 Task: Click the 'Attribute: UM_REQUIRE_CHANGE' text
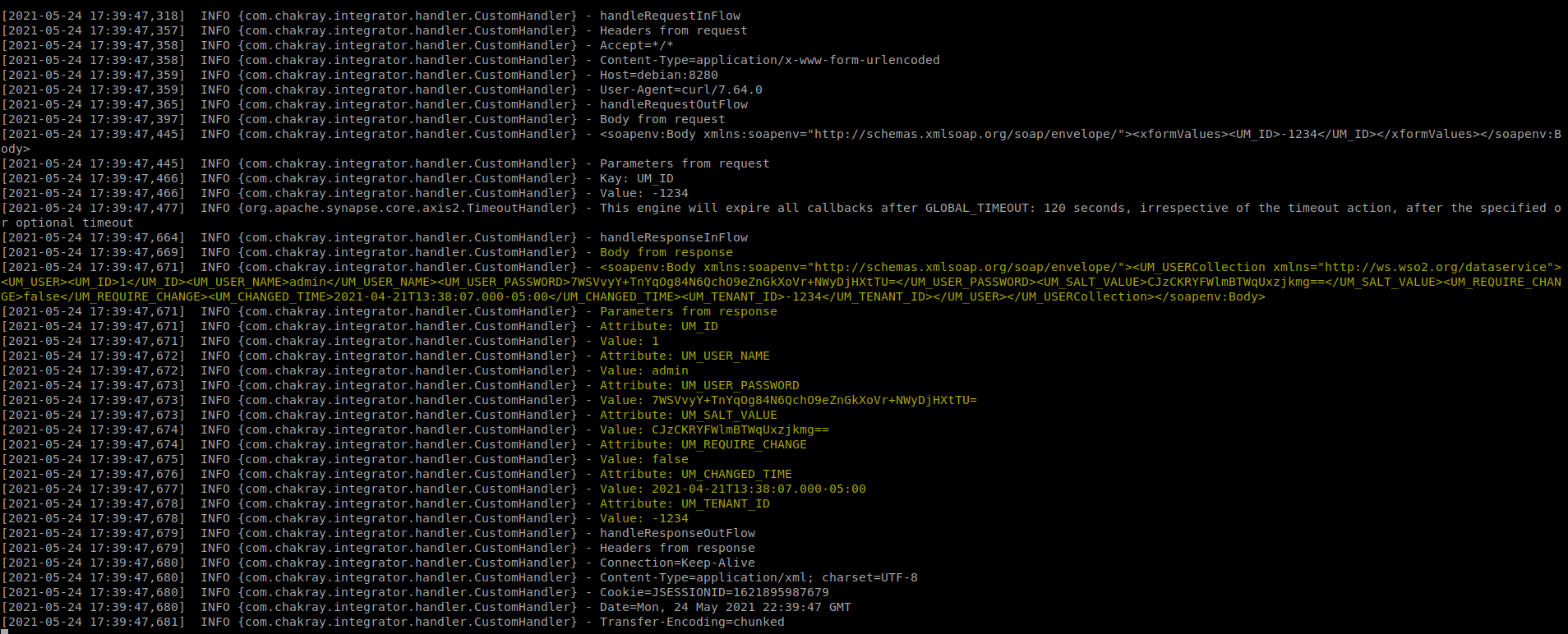coord(703,444)
